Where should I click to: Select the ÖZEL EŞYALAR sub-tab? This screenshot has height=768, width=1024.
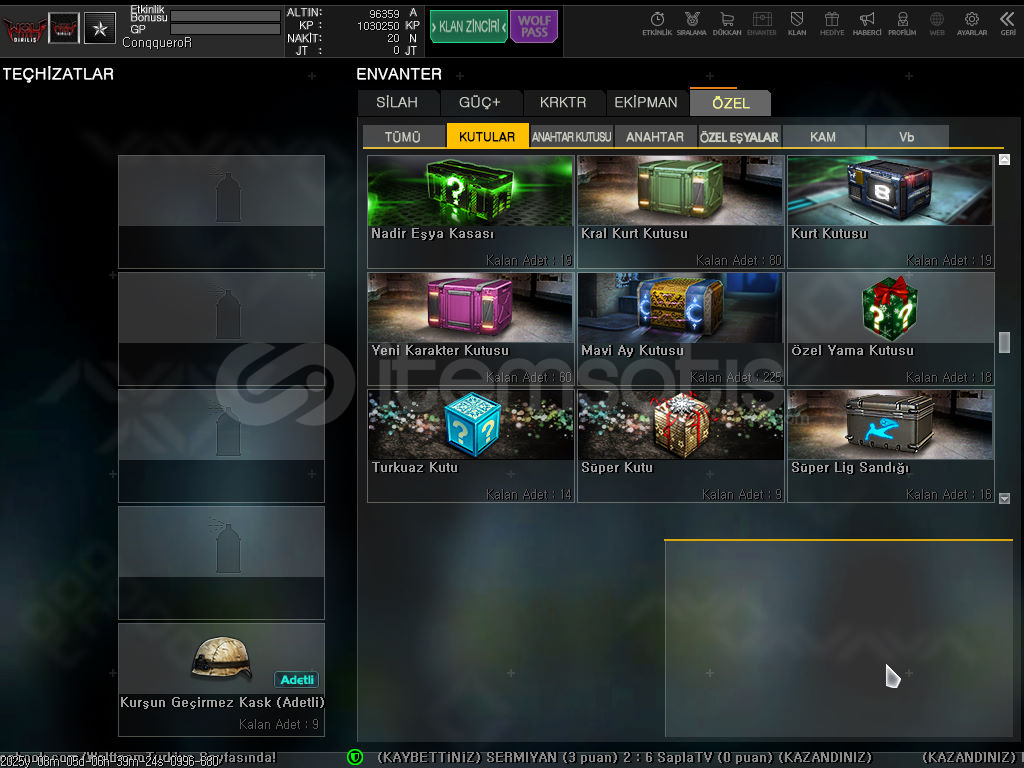tap(739, 136)
